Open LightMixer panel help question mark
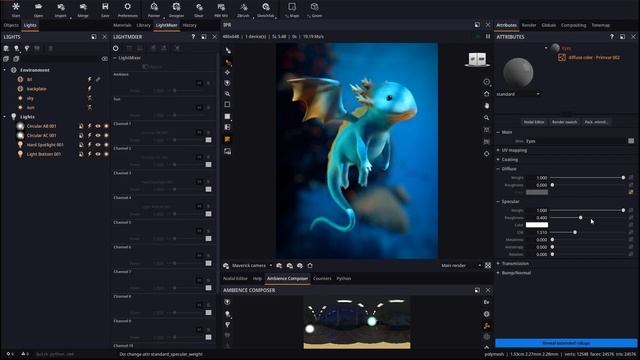This screenshot has width=640, height=360. click(193, 37)
